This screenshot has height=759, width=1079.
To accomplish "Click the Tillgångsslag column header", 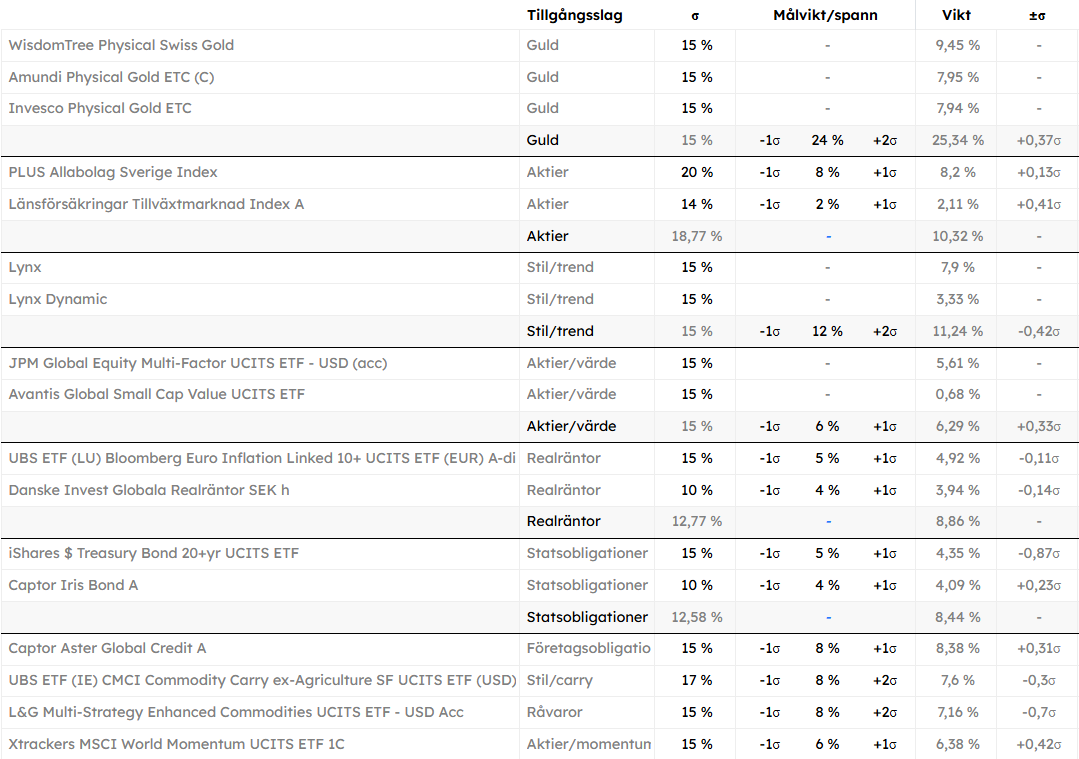I will (575, 15).
